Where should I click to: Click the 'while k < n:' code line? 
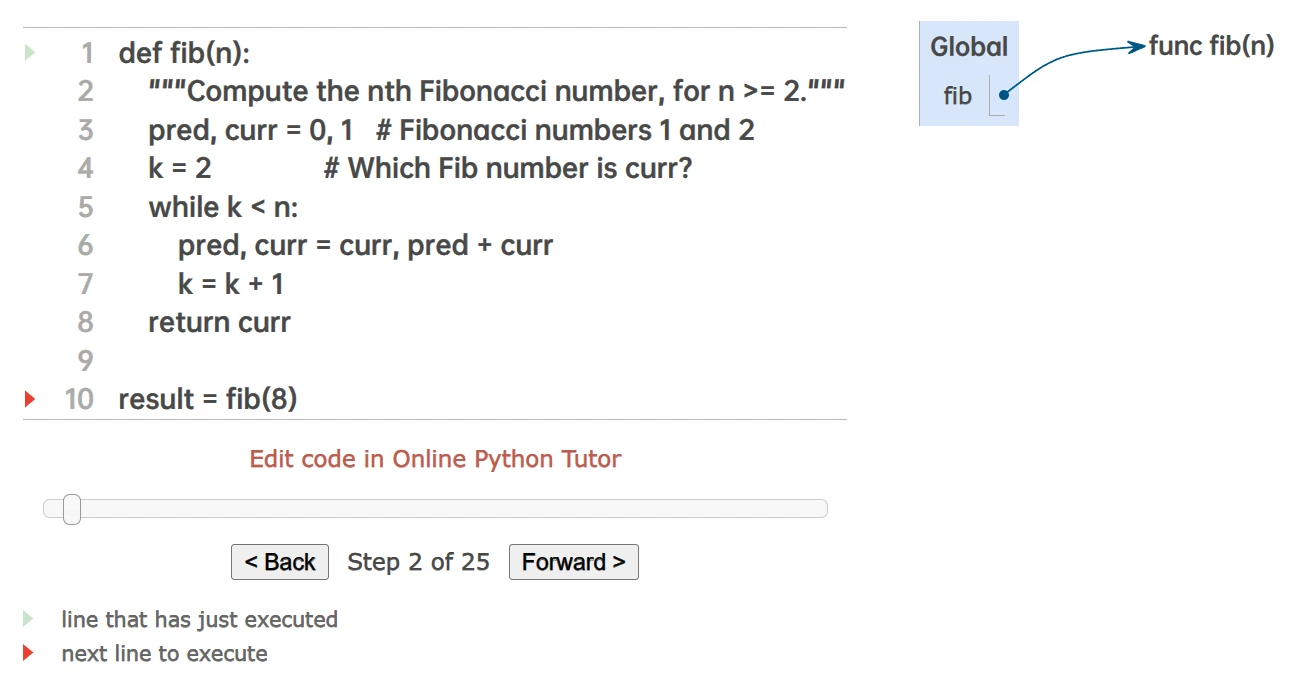click(223, 207)
